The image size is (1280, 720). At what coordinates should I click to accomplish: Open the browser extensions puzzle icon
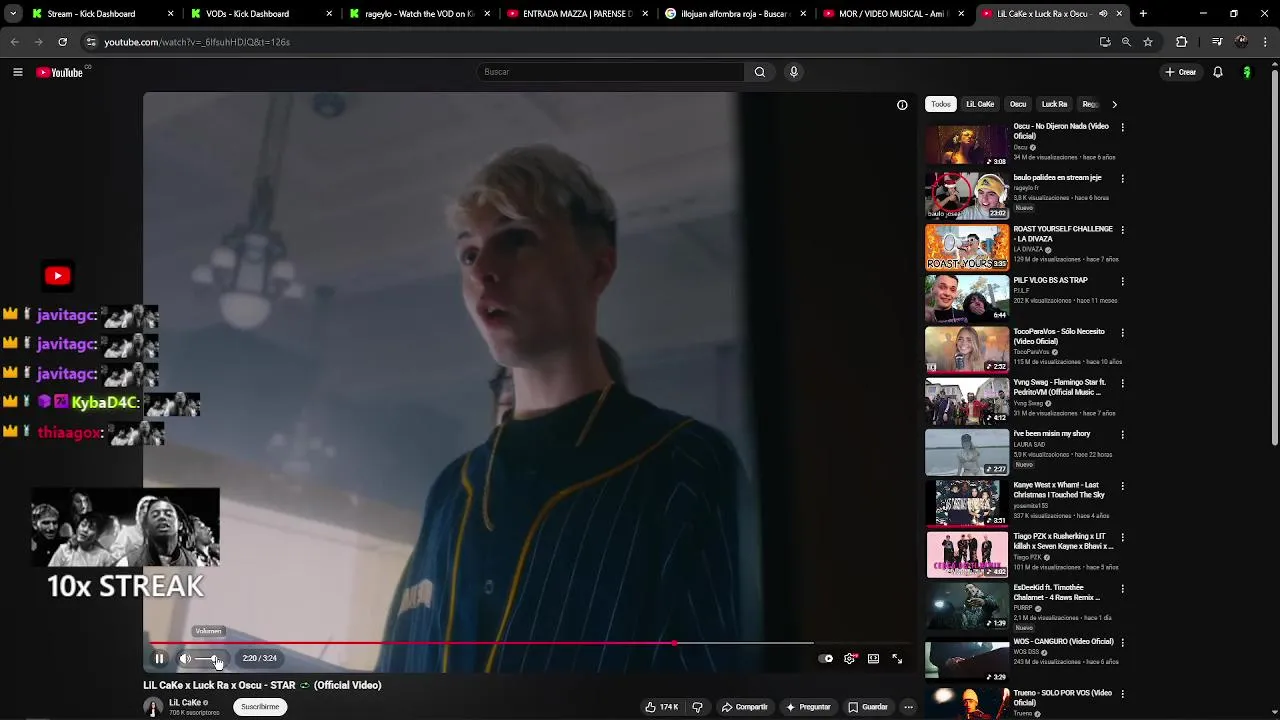[x=1182, y=42]
